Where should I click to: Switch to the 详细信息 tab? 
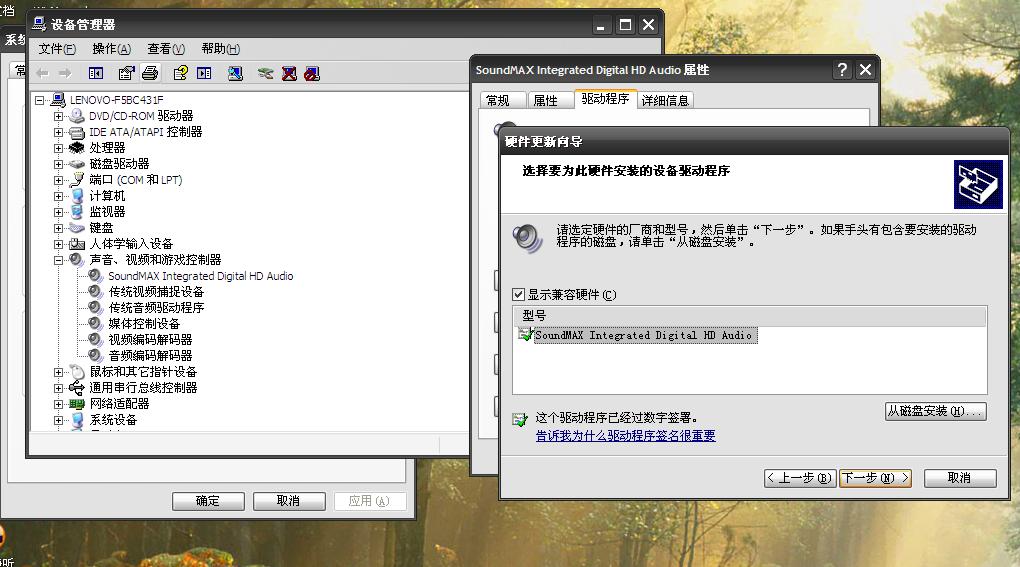pyautogui.click(x=665, y=101)
